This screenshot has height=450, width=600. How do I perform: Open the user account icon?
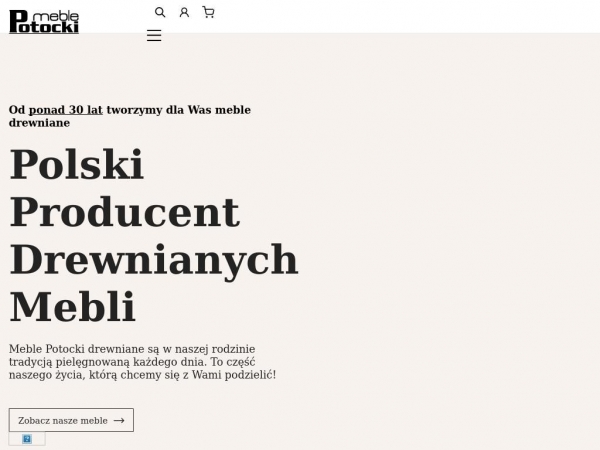point(184,13)
